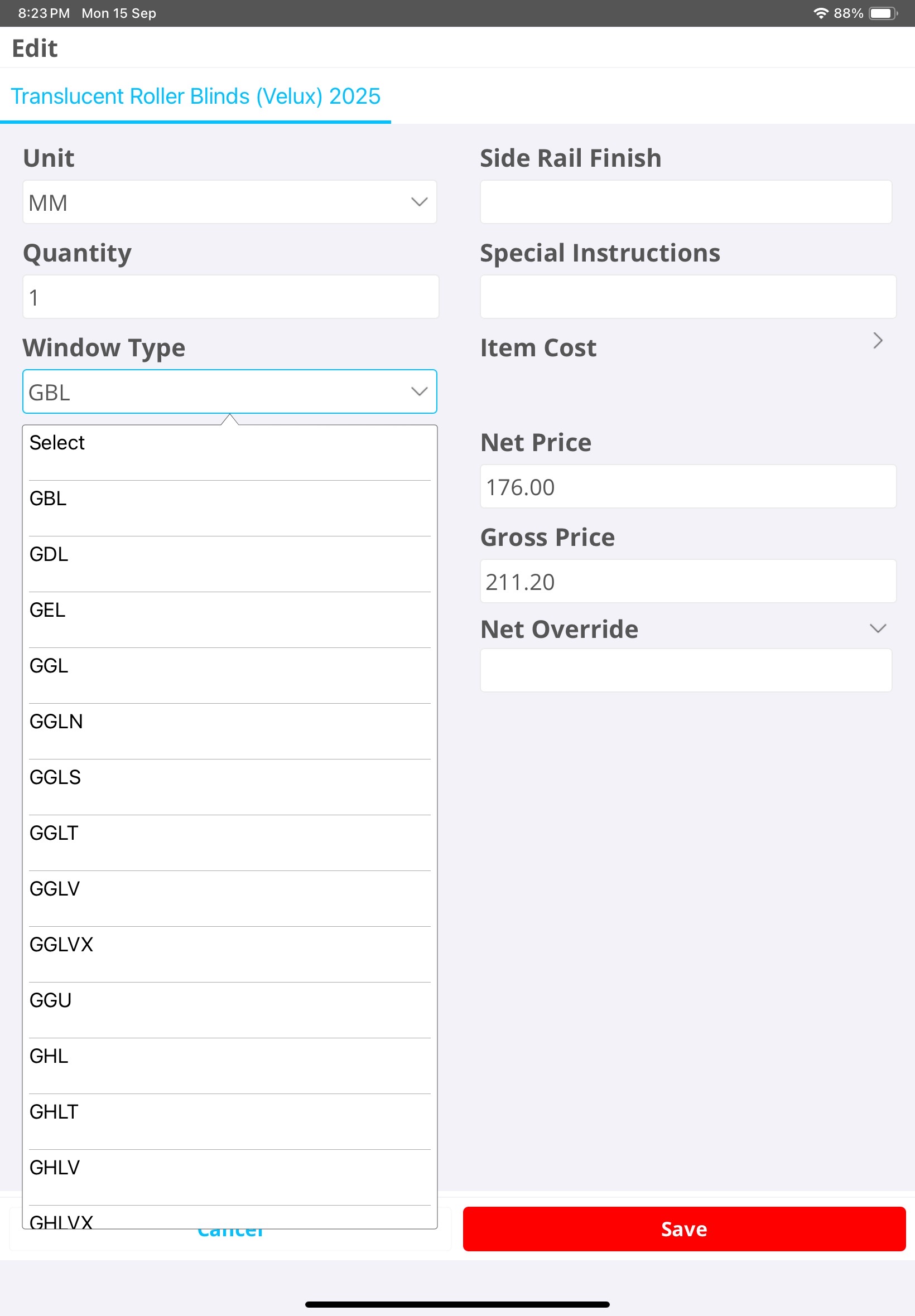Expand the Item Cost chevron
915x1316 pixels.
coord(877,341)
